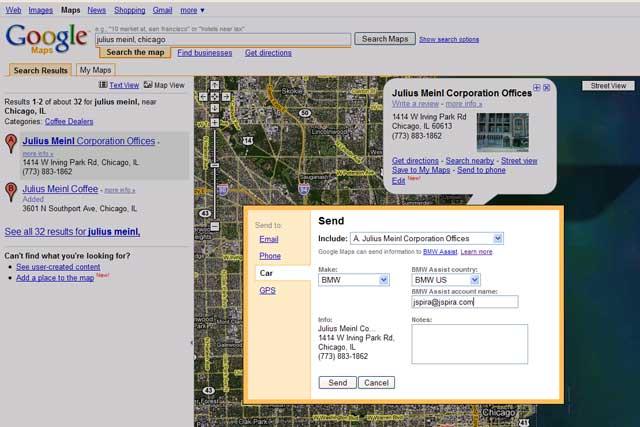Zoom in with the plus button

tap(215, 122)
